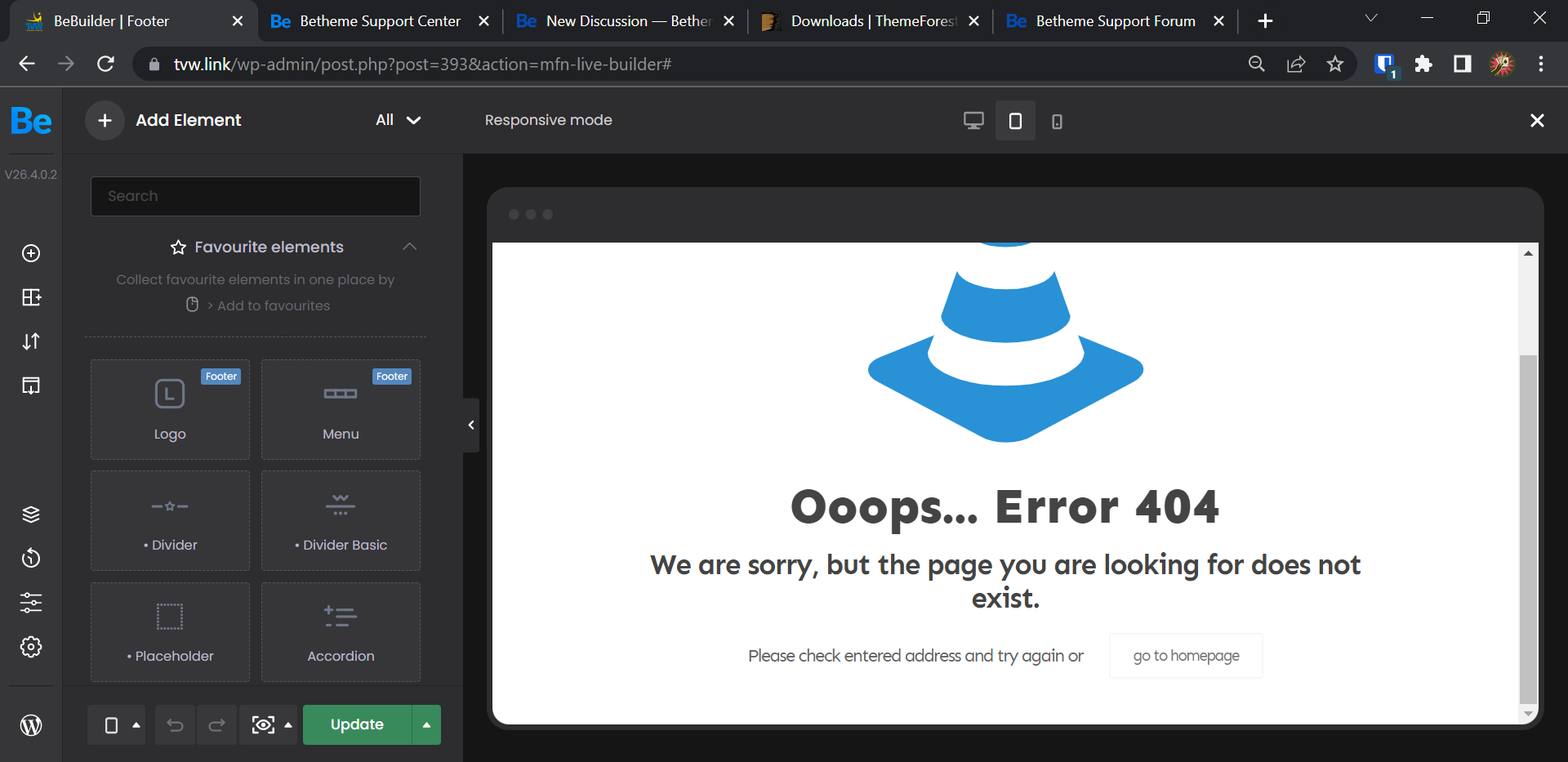Click the Add Element plus button
The width and height of the screenshot is (1568, 762).
coord(105,121)
